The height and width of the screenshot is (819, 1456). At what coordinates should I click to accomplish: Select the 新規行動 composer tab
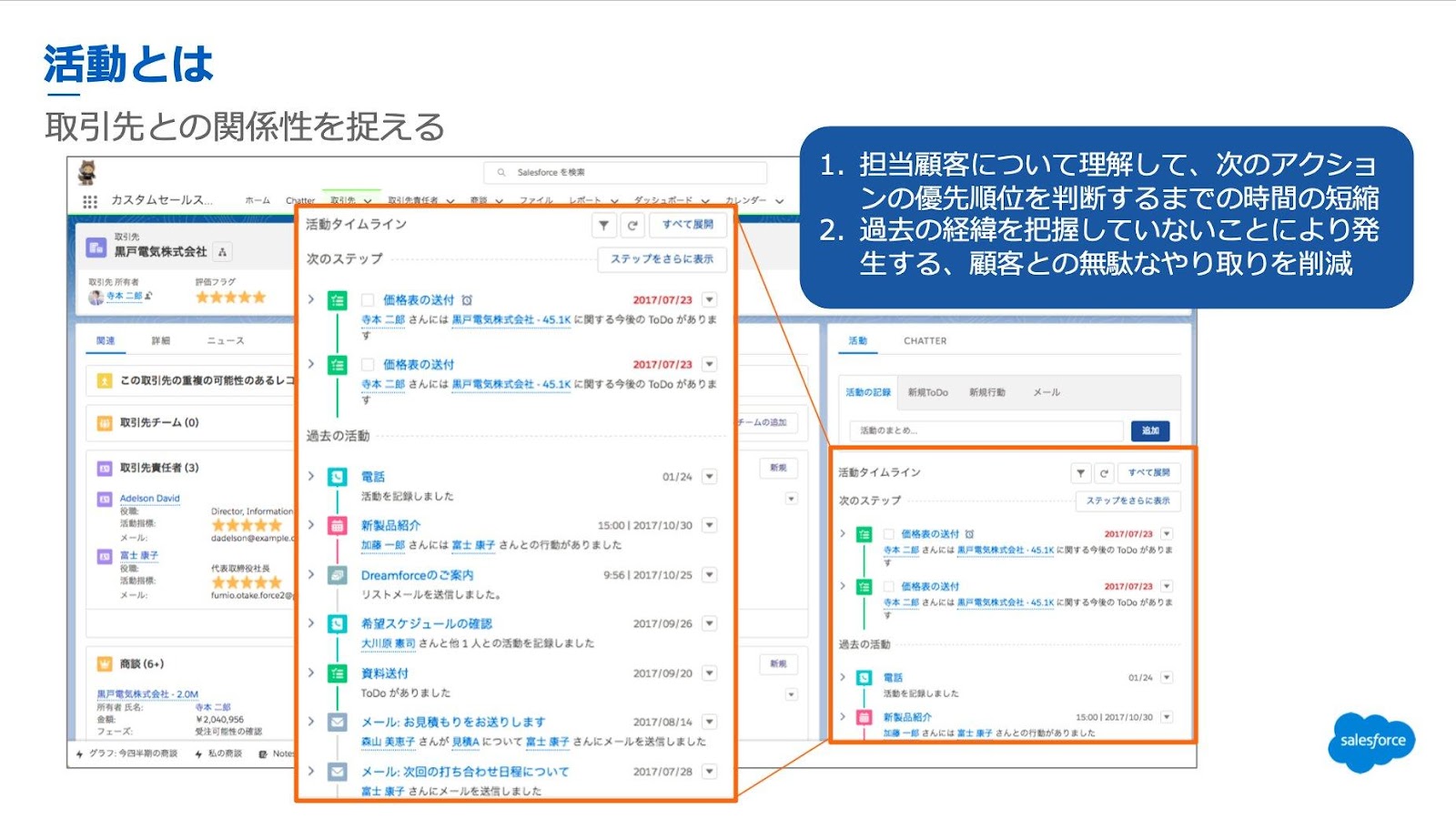[x=987, y=392]
